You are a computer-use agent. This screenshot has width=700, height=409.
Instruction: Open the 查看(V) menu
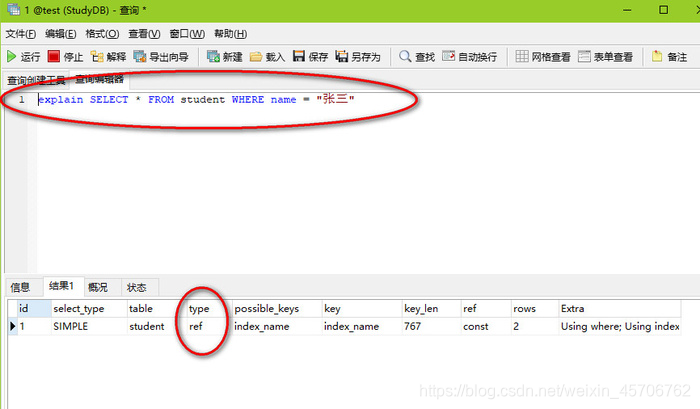(x=144, y=34)
